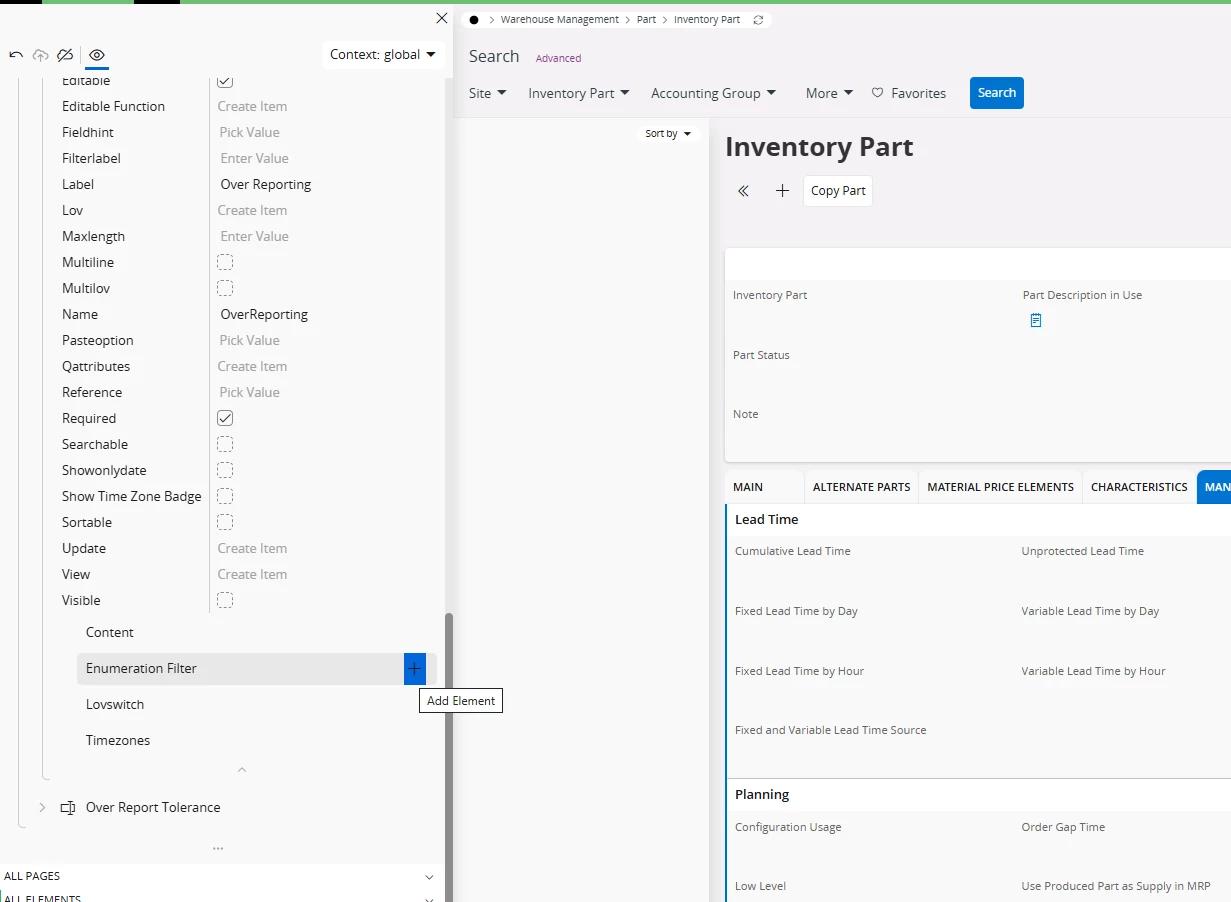Select the Content child element
The height and width of the screenshot is (902, 1231).
click(x=110, y=632)
